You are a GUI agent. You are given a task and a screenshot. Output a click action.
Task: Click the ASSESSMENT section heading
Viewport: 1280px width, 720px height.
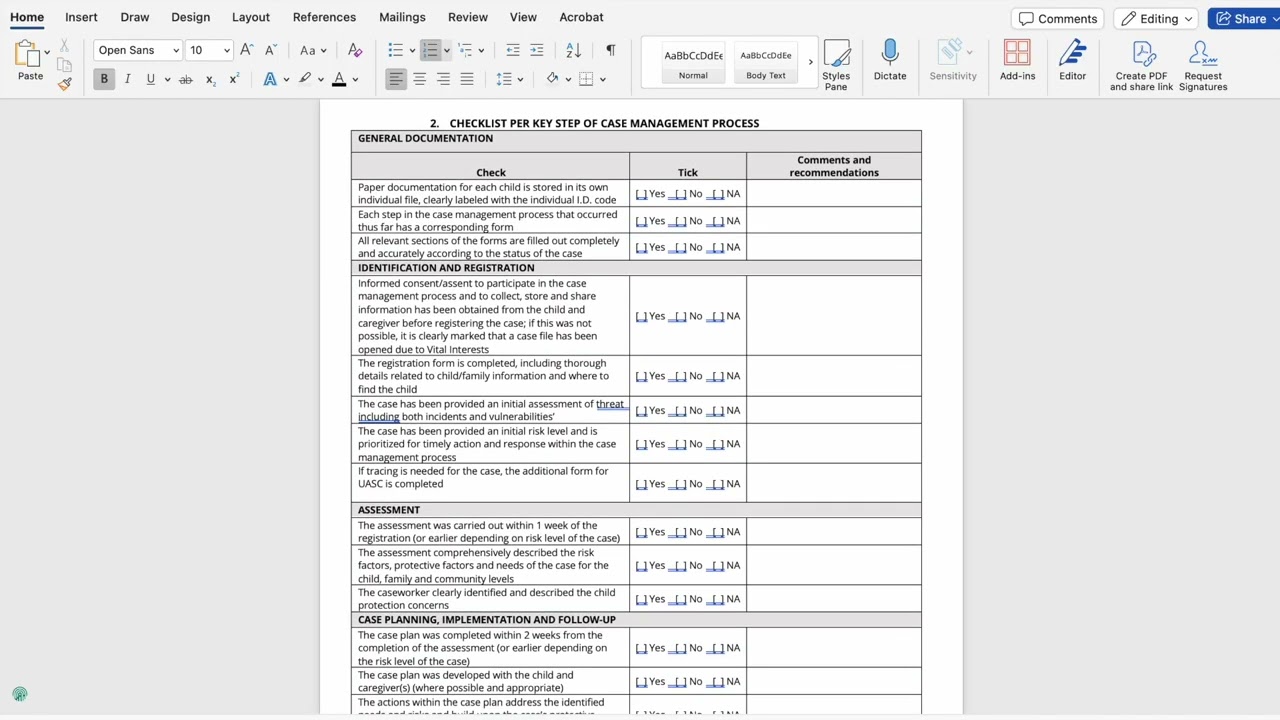(389, 510)
